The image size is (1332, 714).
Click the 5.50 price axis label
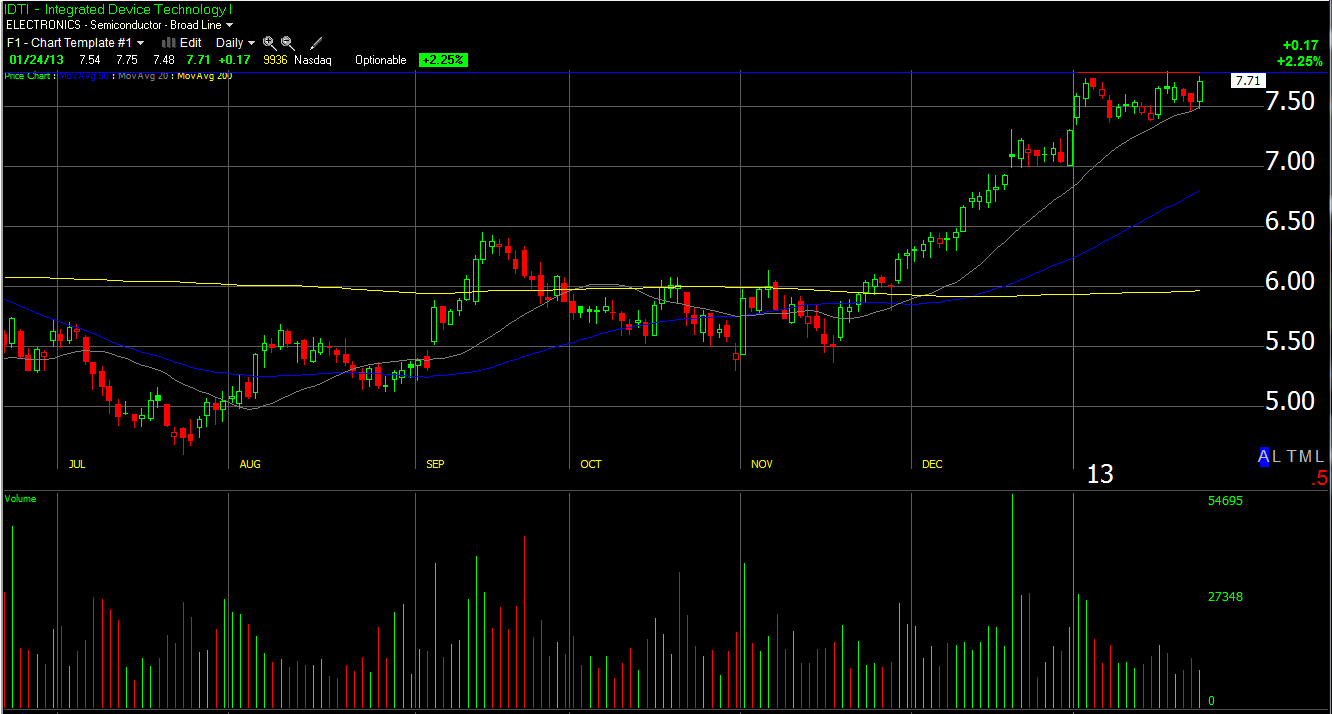pyautogui.click(x=1288, y=342)
